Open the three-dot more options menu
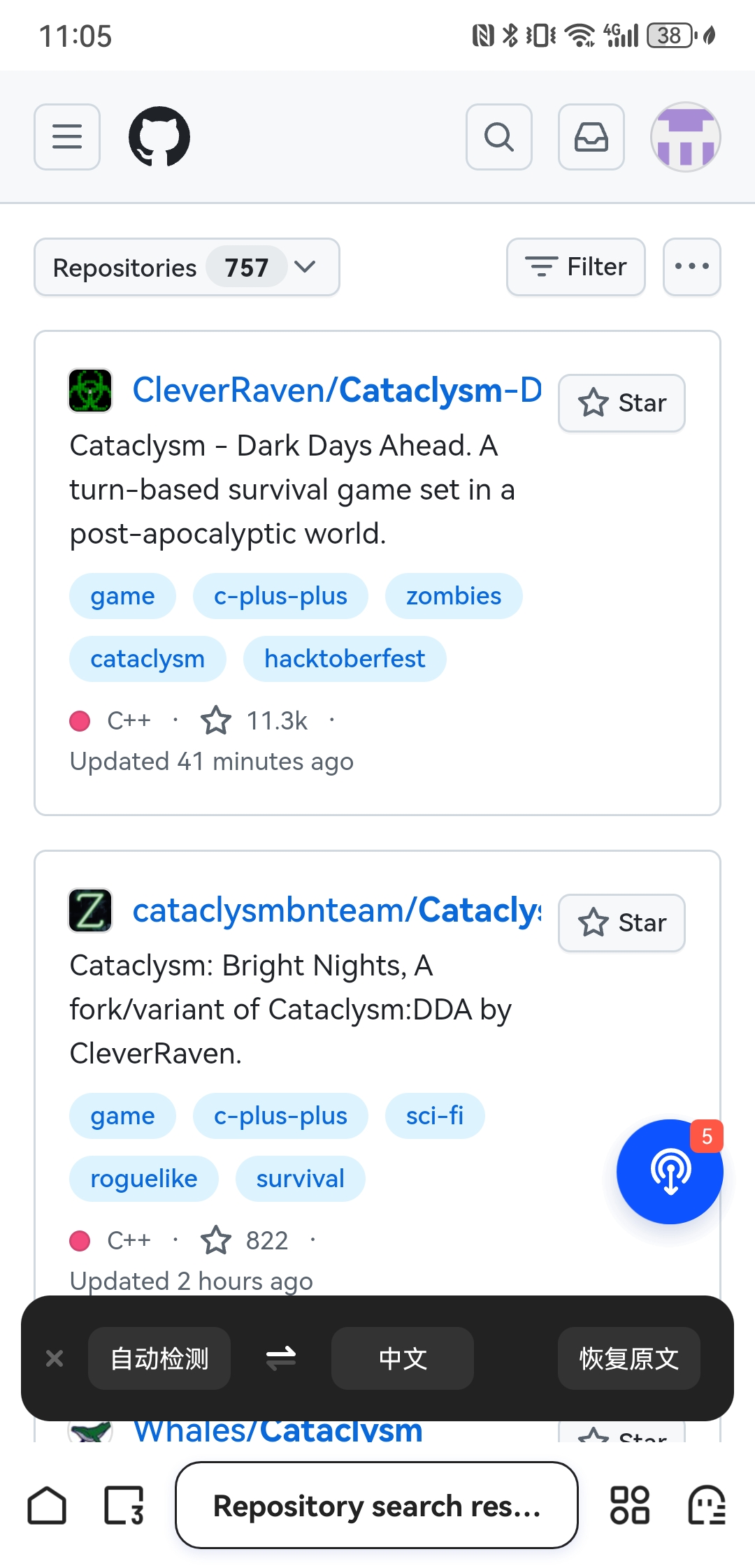Viewport: 755px width, 1568px height. 692,267
